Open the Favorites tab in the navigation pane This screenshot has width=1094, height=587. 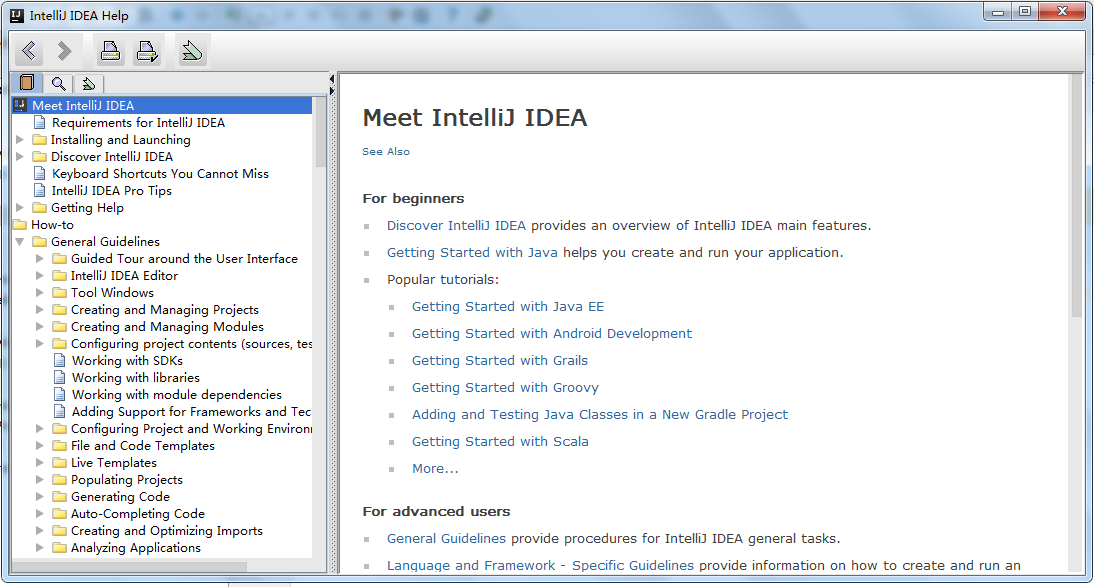[88, 83]
